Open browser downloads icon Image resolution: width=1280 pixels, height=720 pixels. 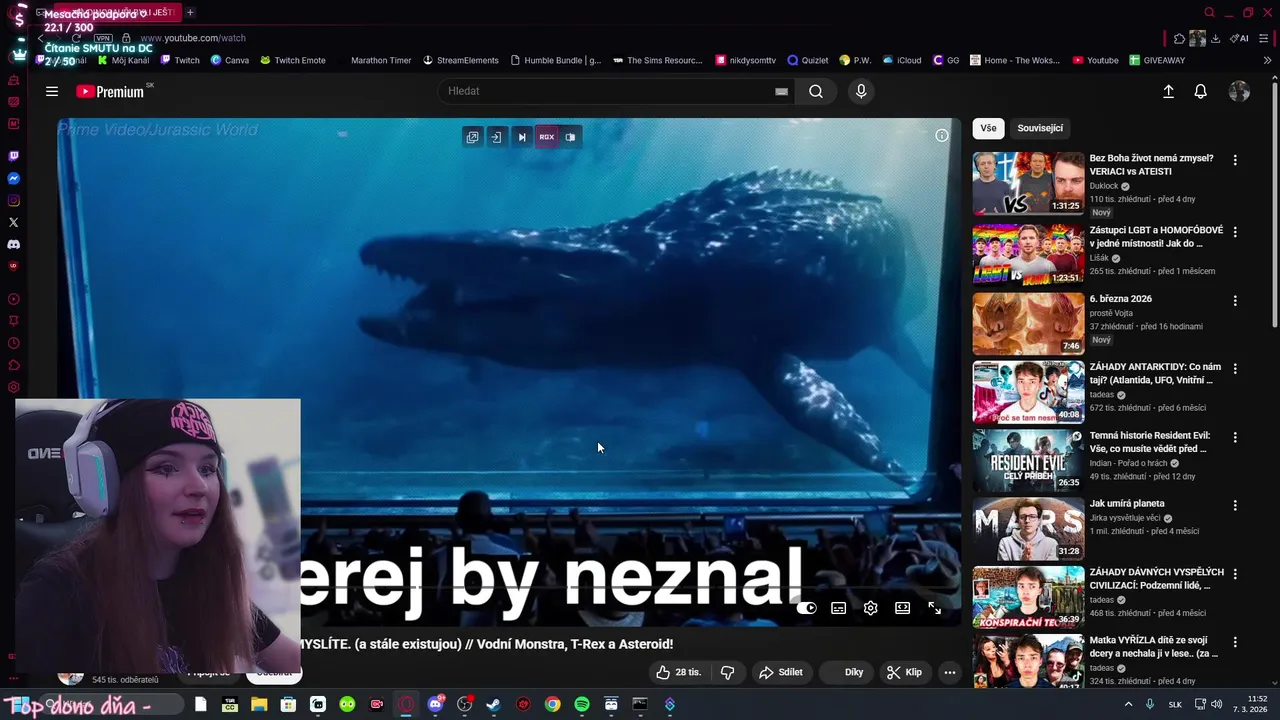coord(1215,38)
